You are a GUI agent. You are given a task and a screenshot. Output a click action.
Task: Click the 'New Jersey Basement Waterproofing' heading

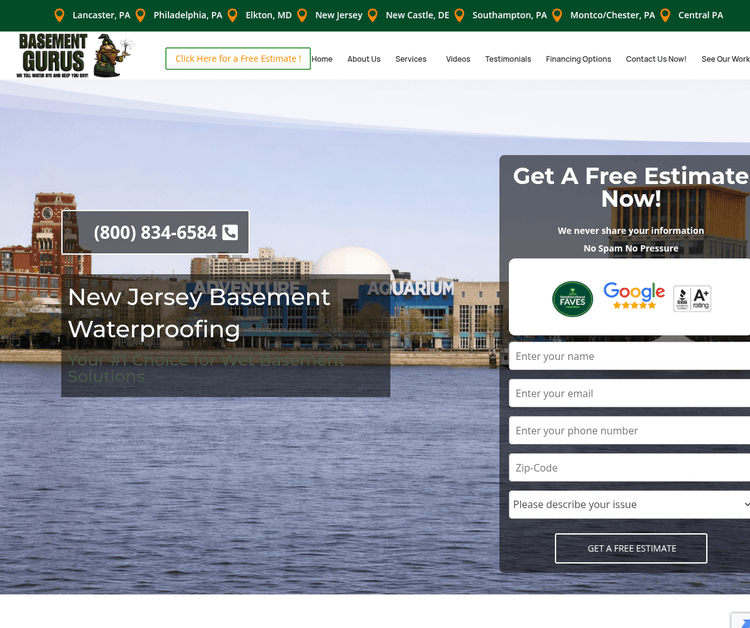[199, 313]
